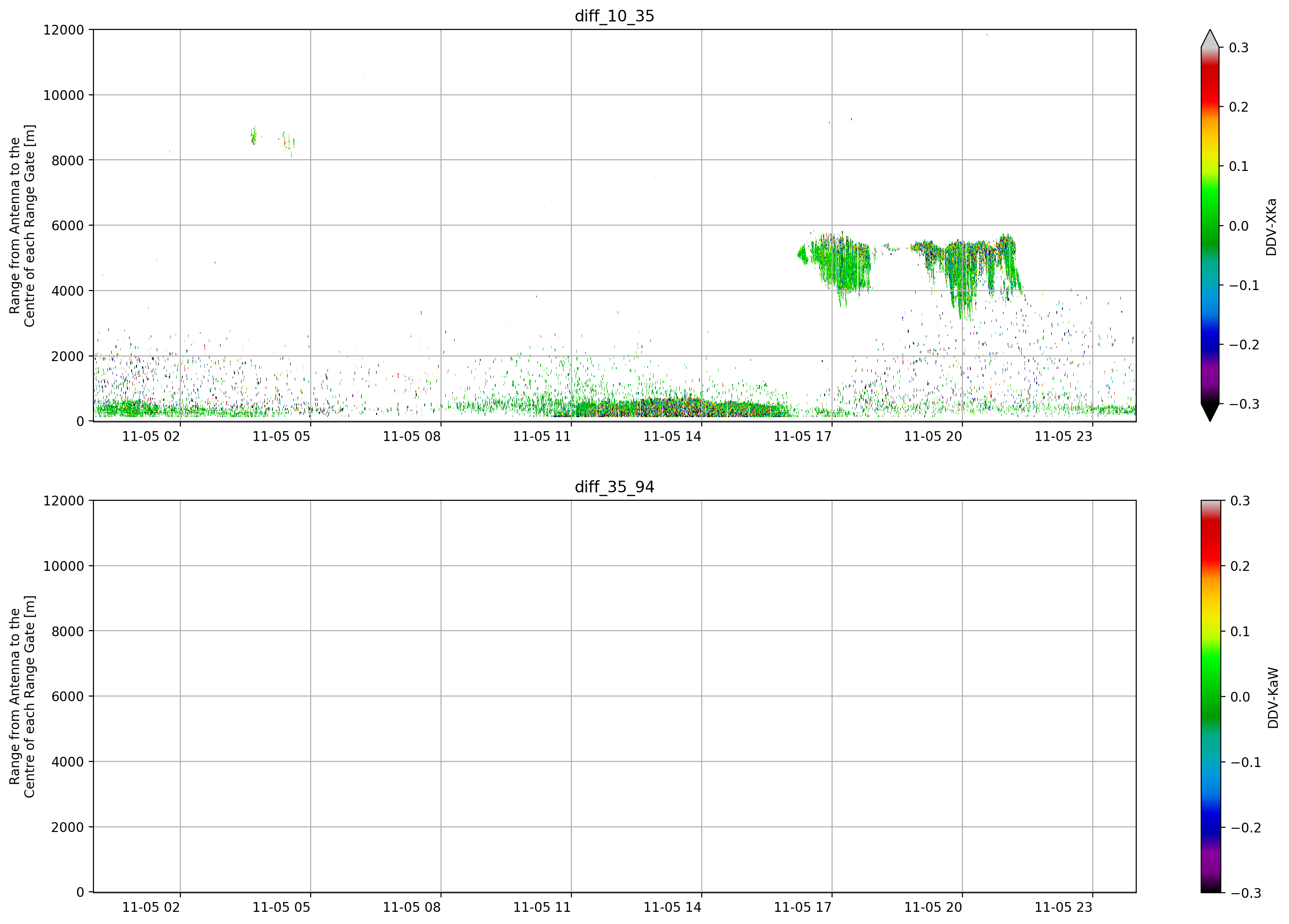Screen dimensions: 1289x924
Task: Click the 11-05 23 x-tick under diff_35_94
Action: coord(1063,908)
